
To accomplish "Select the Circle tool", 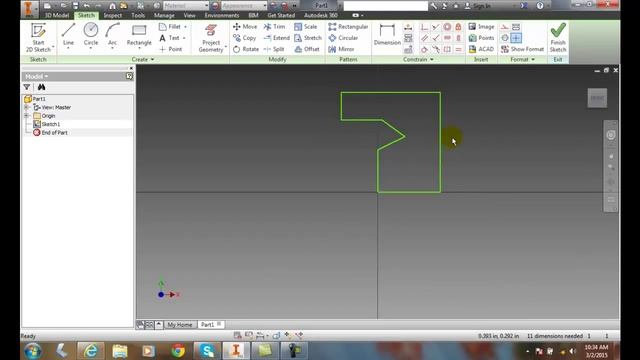I will point(91,35).
